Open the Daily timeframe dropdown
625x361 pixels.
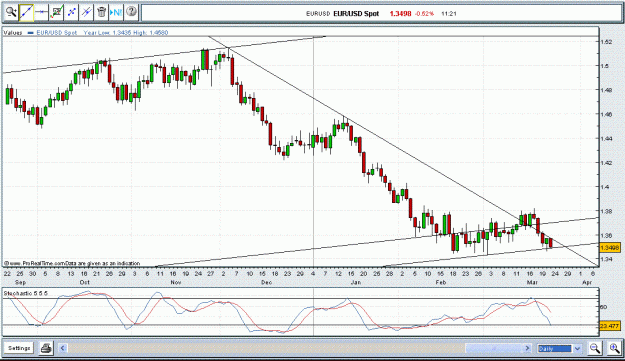[x=559, y=349]
